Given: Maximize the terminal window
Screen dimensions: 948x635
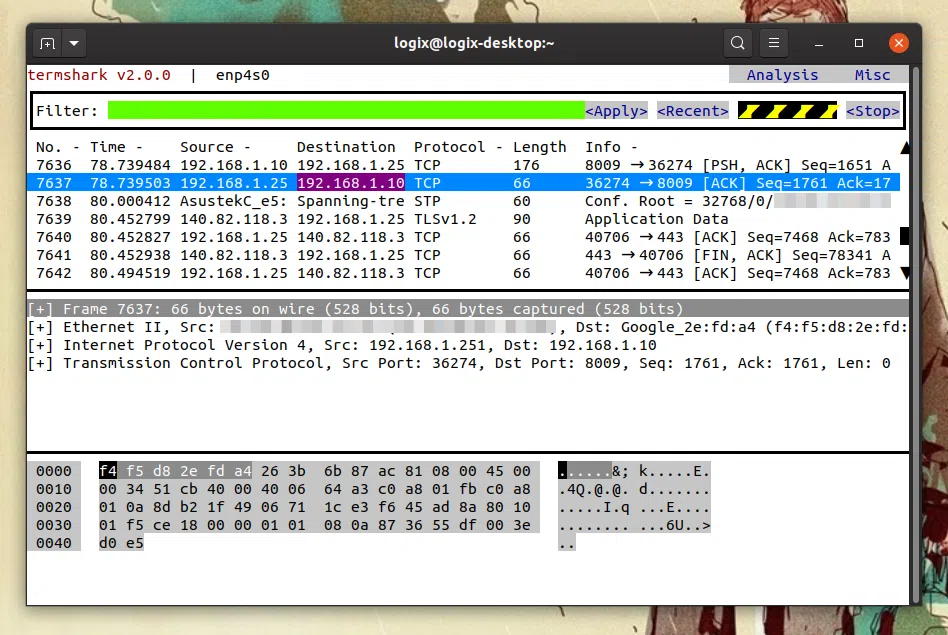Looking at the screenshot, I should [x=859, y=43].
